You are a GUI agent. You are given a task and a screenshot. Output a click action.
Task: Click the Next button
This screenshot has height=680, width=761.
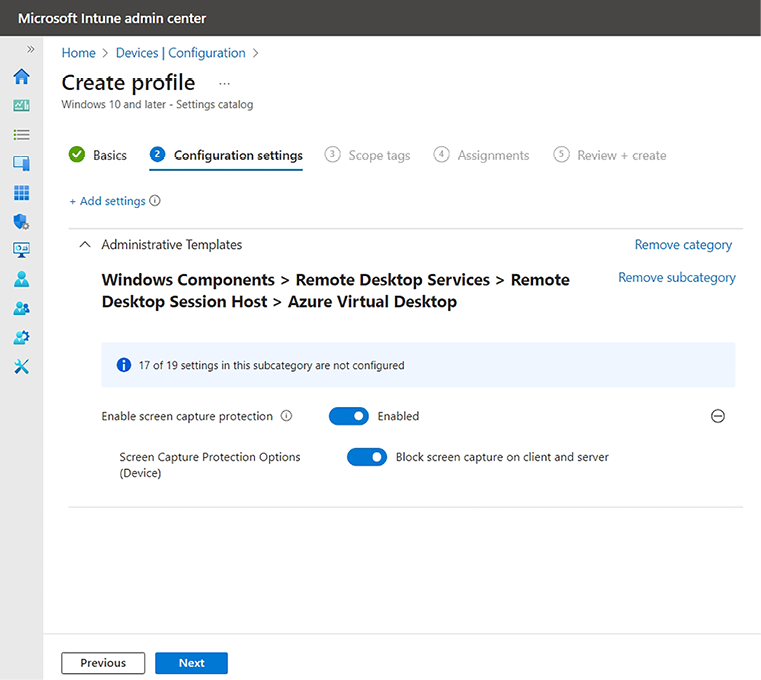(x=191, y=663)
